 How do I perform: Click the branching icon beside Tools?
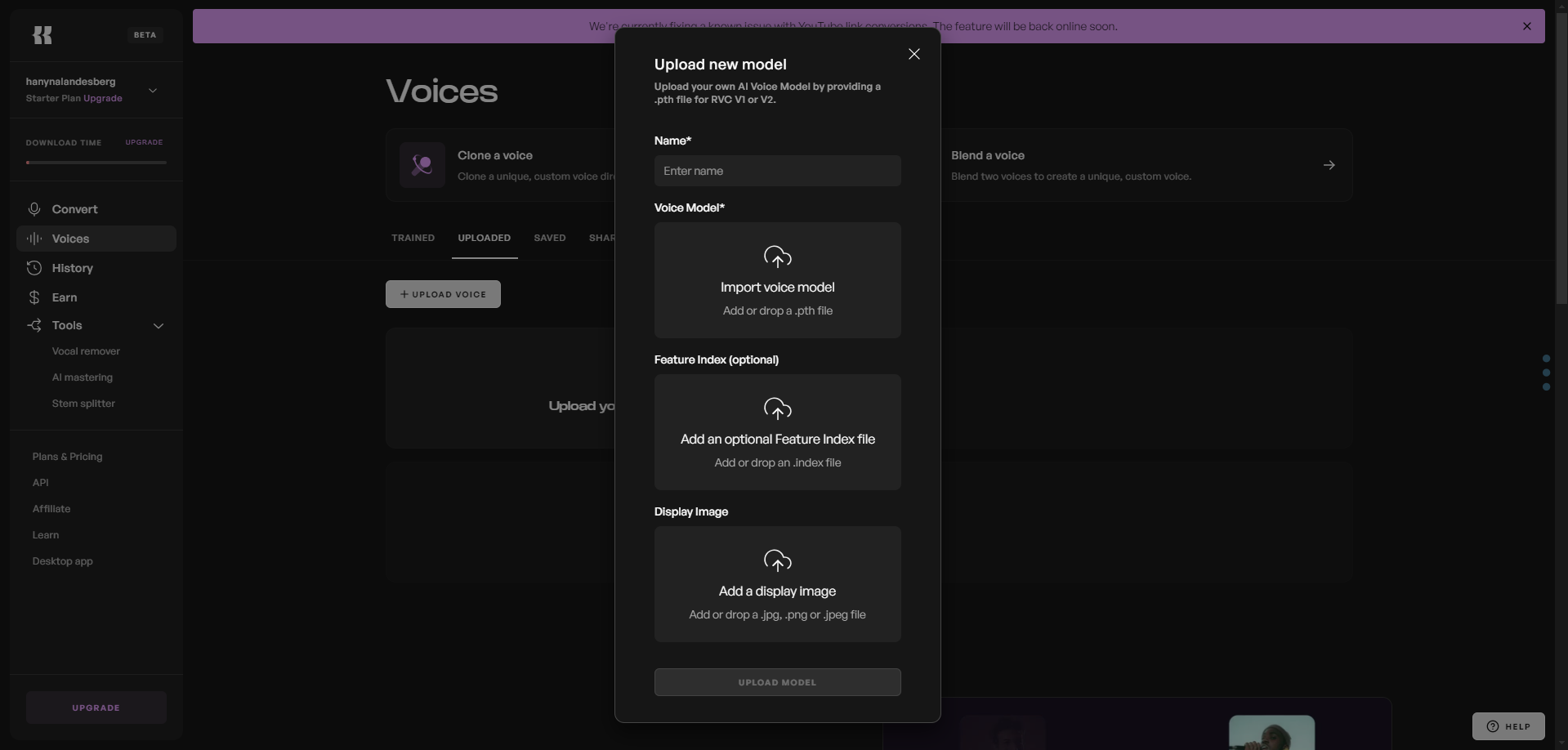[34, 325]
